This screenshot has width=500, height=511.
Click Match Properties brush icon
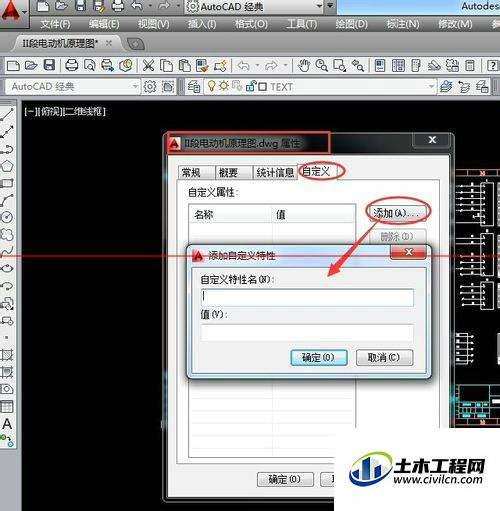click(x=202, y=66)
